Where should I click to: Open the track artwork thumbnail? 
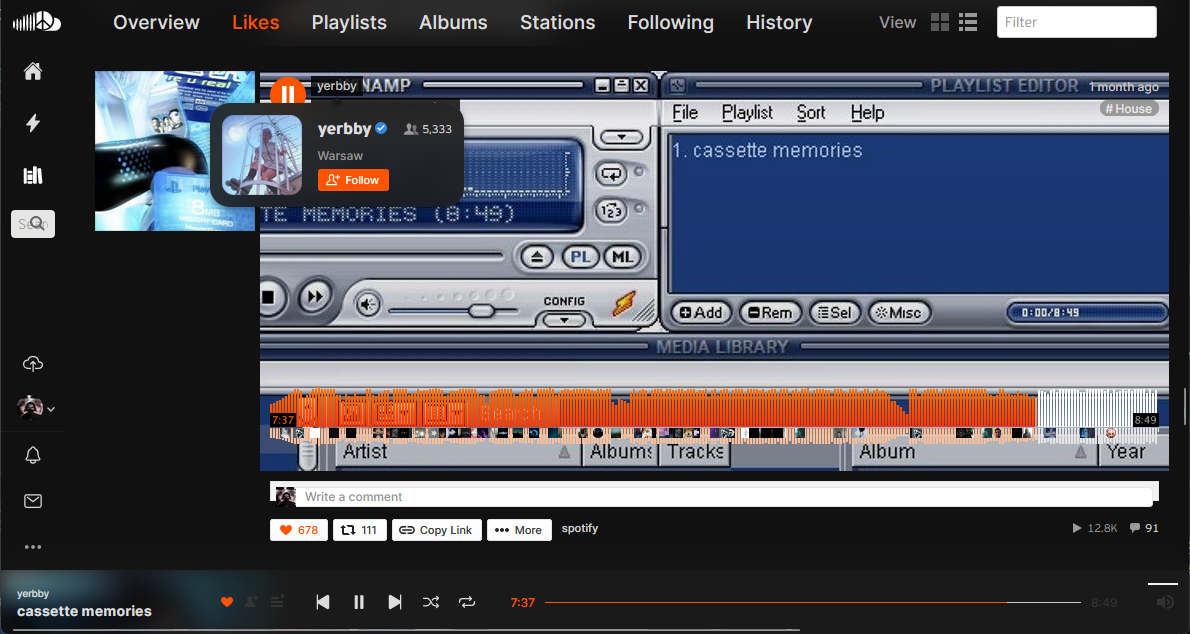point(175,151)
